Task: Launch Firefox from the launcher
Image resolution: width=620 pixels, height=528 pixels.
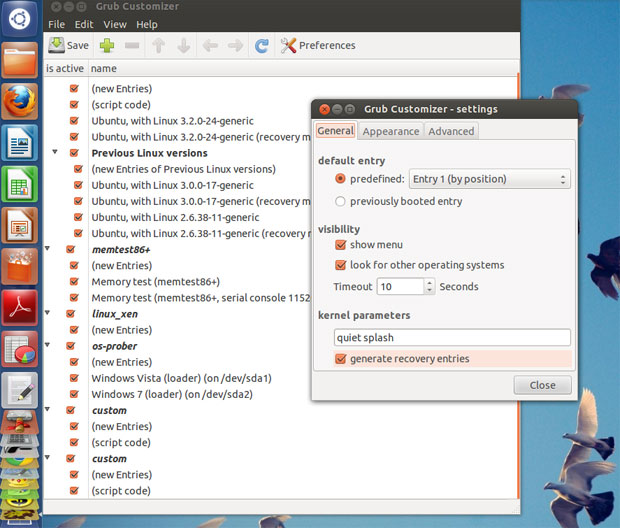Action: pos(20,101)
